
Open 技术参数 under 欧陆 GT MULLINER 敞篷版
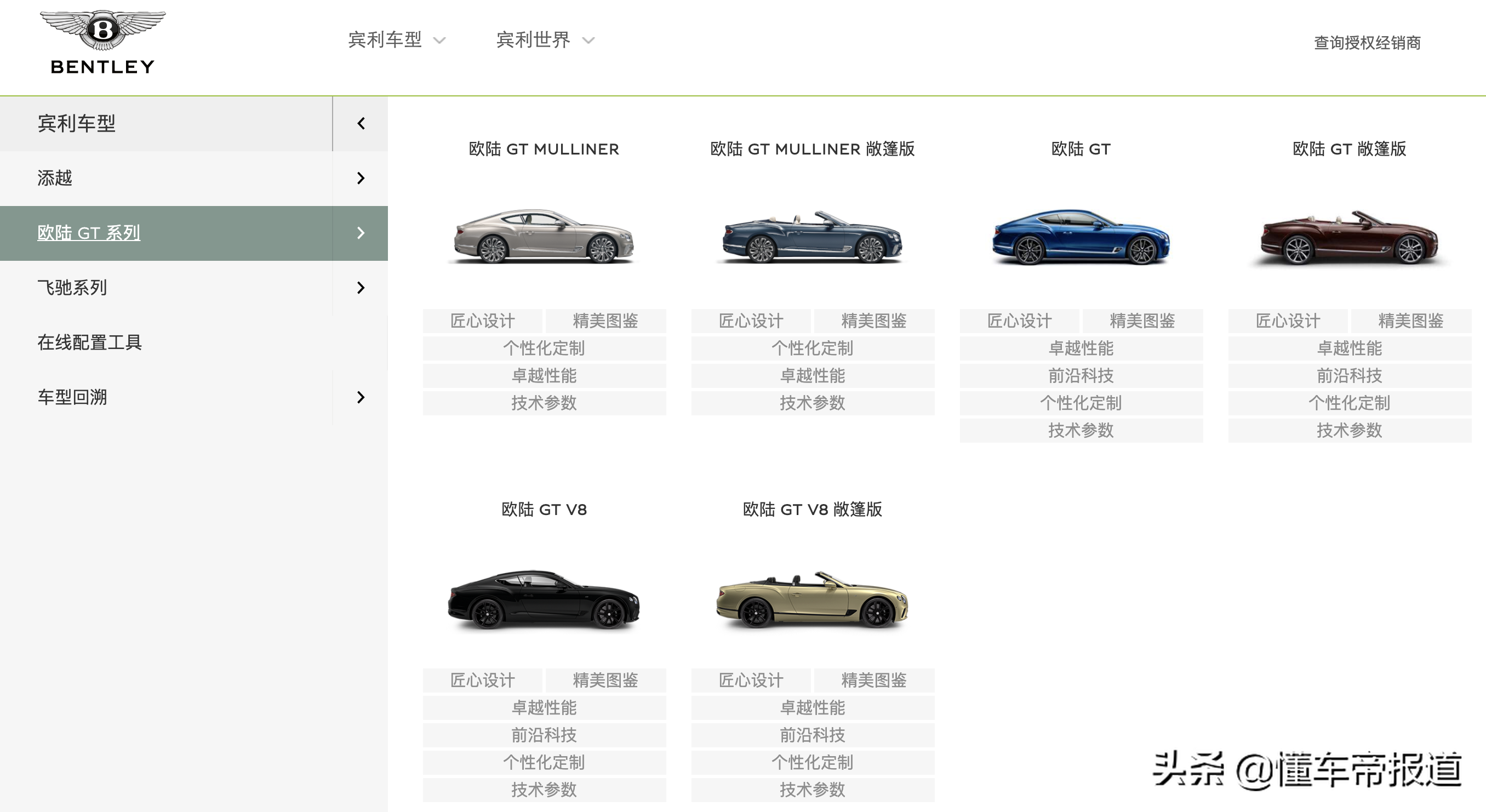812,403
